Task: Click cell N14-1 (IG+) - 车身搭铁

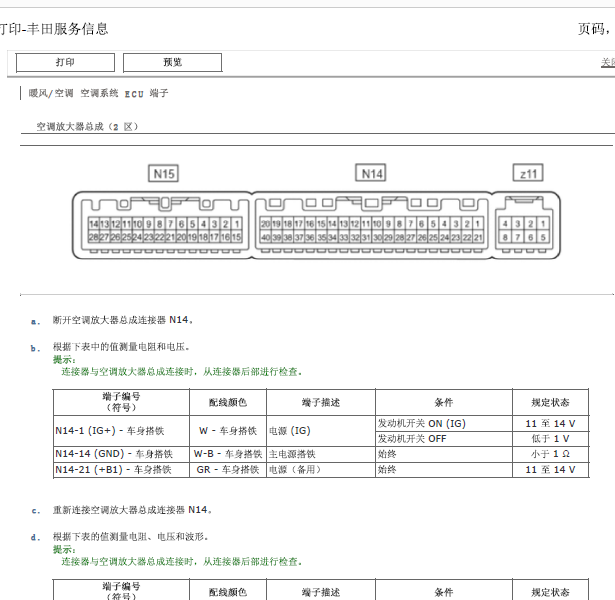Action: 121,431
